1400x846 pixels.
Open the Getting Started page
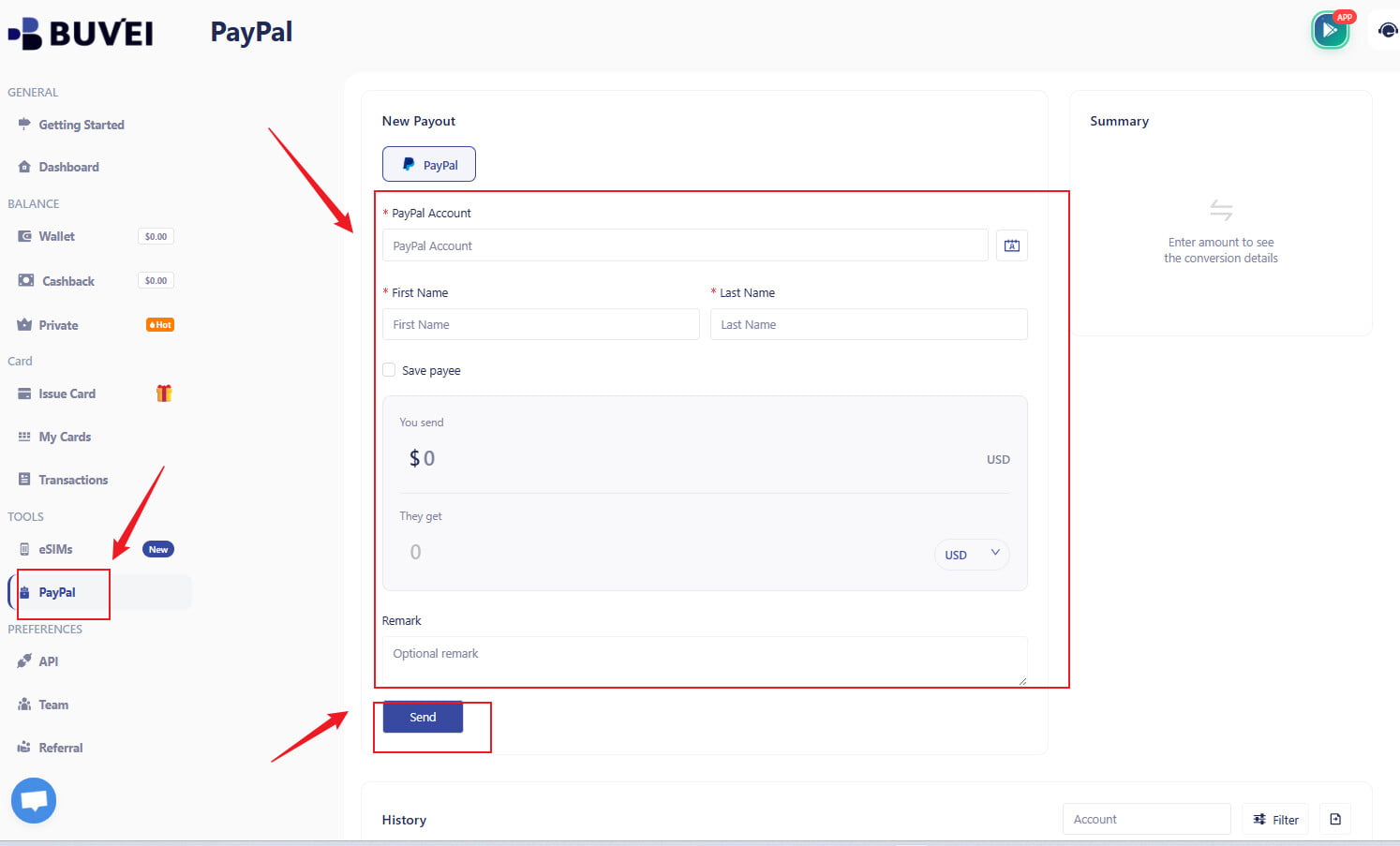[x=82, y=125]
